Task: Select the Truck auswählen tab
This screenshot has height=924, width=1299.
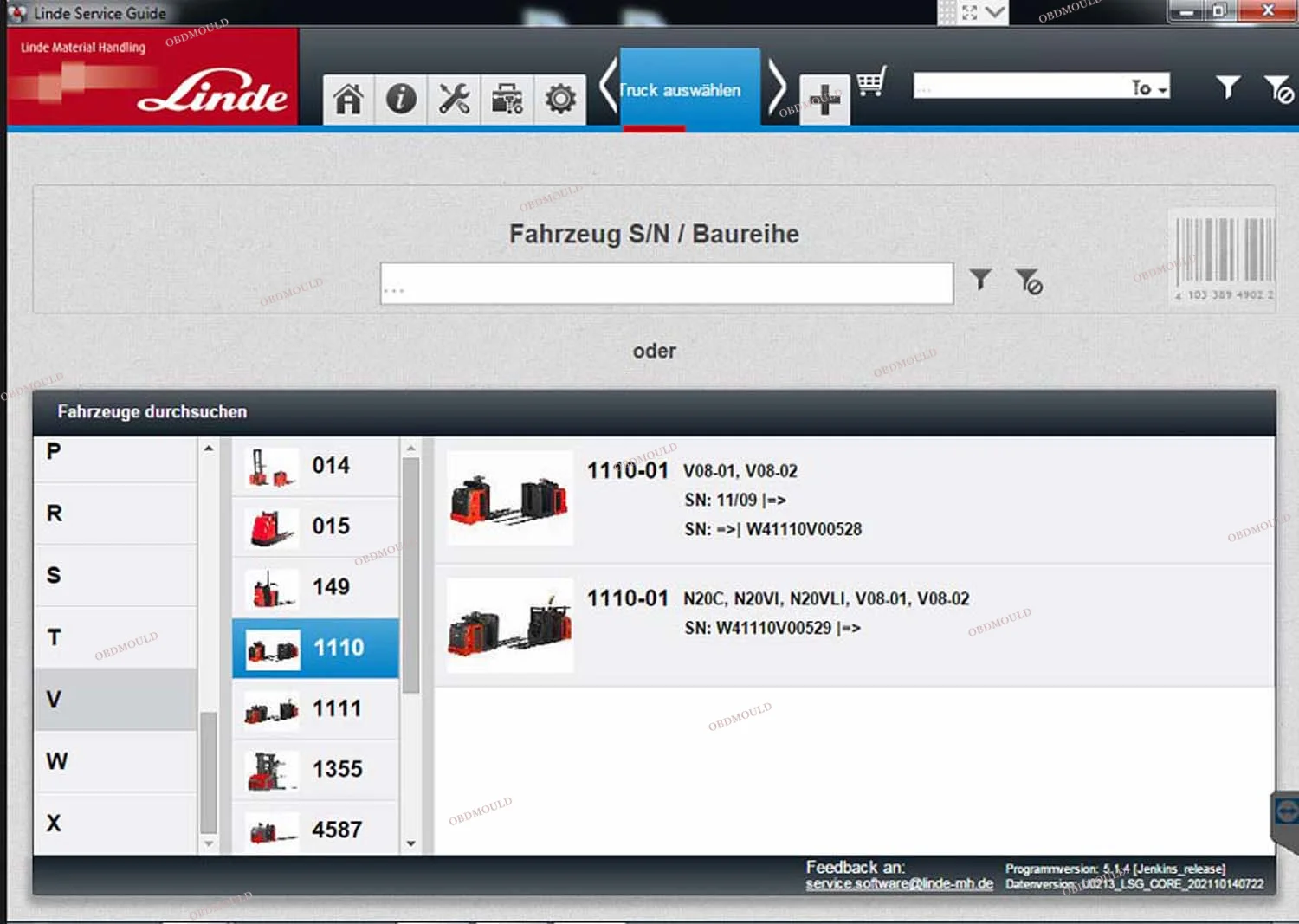Action: tap(689, 89)
